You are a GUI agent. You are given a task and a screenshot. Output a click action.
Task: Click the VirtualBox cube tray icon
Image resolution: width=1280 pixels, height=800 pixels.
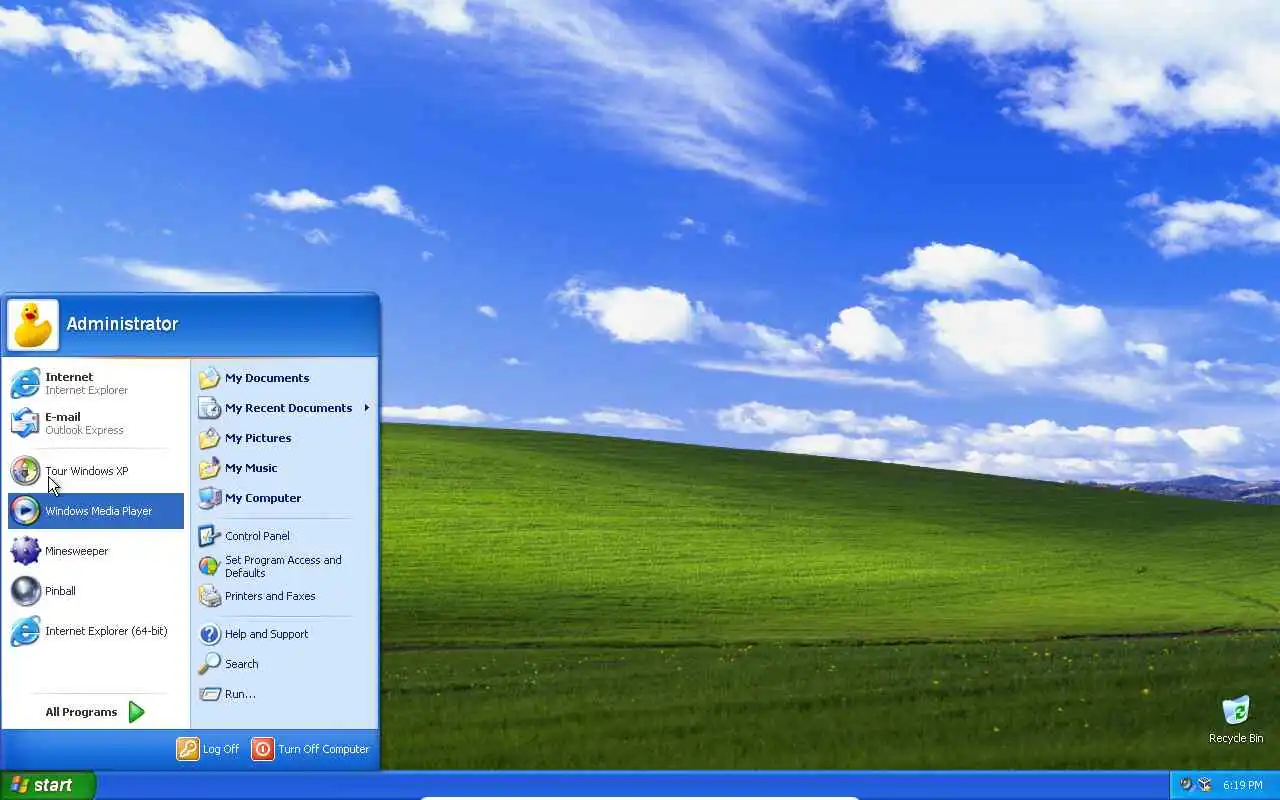coord(1204,785)
